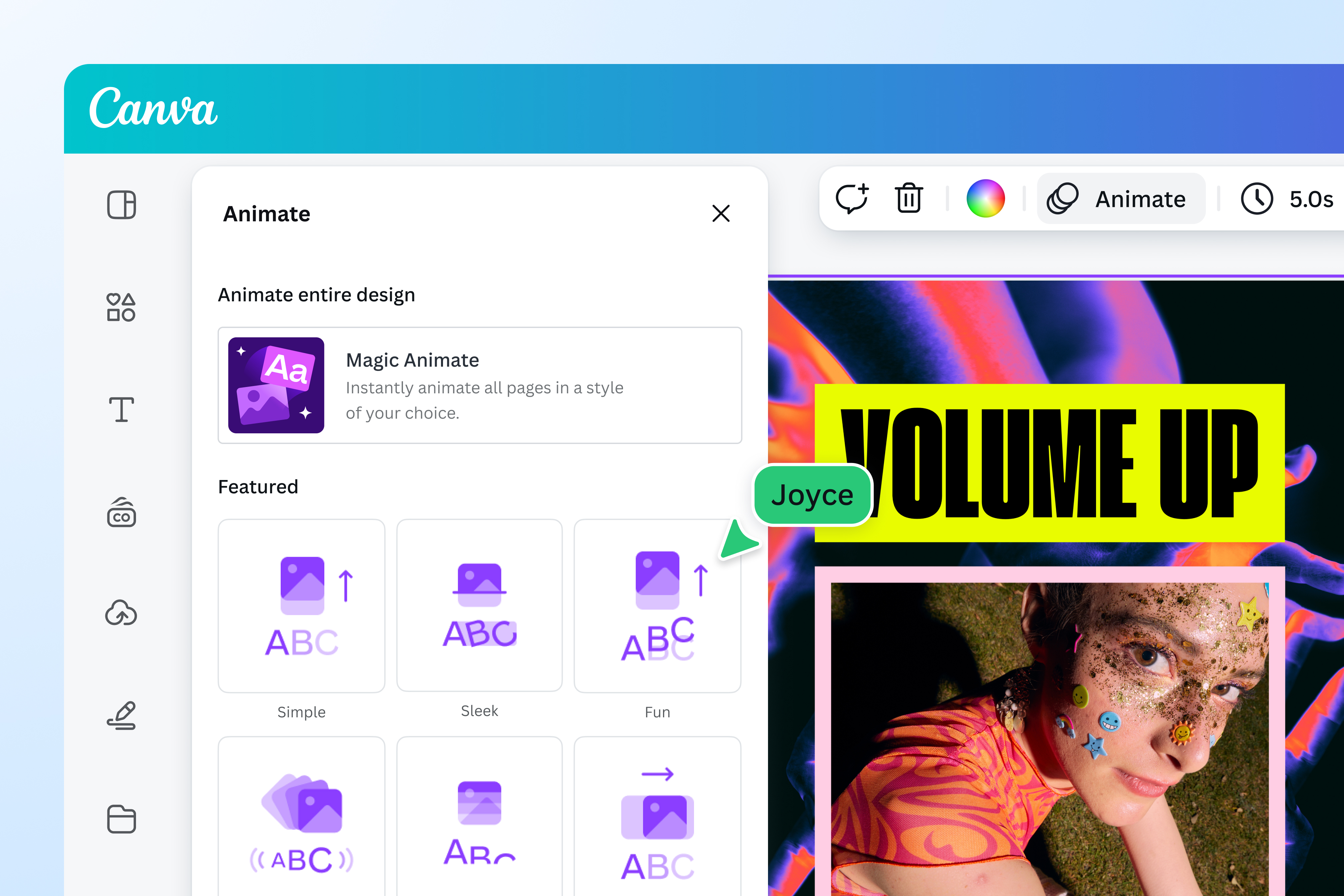Viewport: 1344px width, 896px height.
Task: Select the Fun animation style
Action: tap(658, 606)
